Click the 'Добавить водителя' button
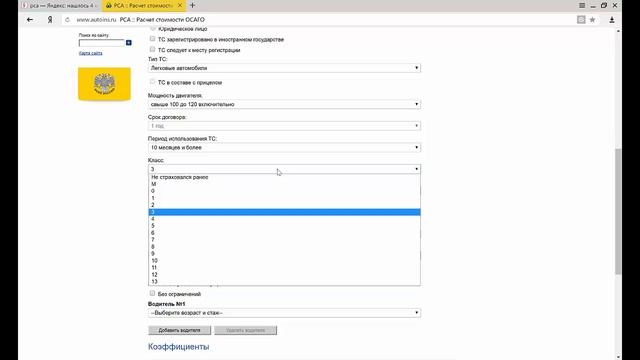The height and width of the screenshot is (360, 640). pyautogui.click(x=180, y=330)
